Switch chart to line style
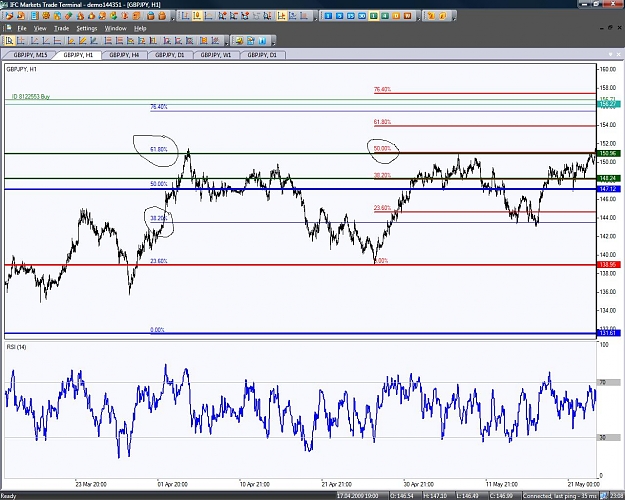625x500 pixels. (x=208, y=16)
